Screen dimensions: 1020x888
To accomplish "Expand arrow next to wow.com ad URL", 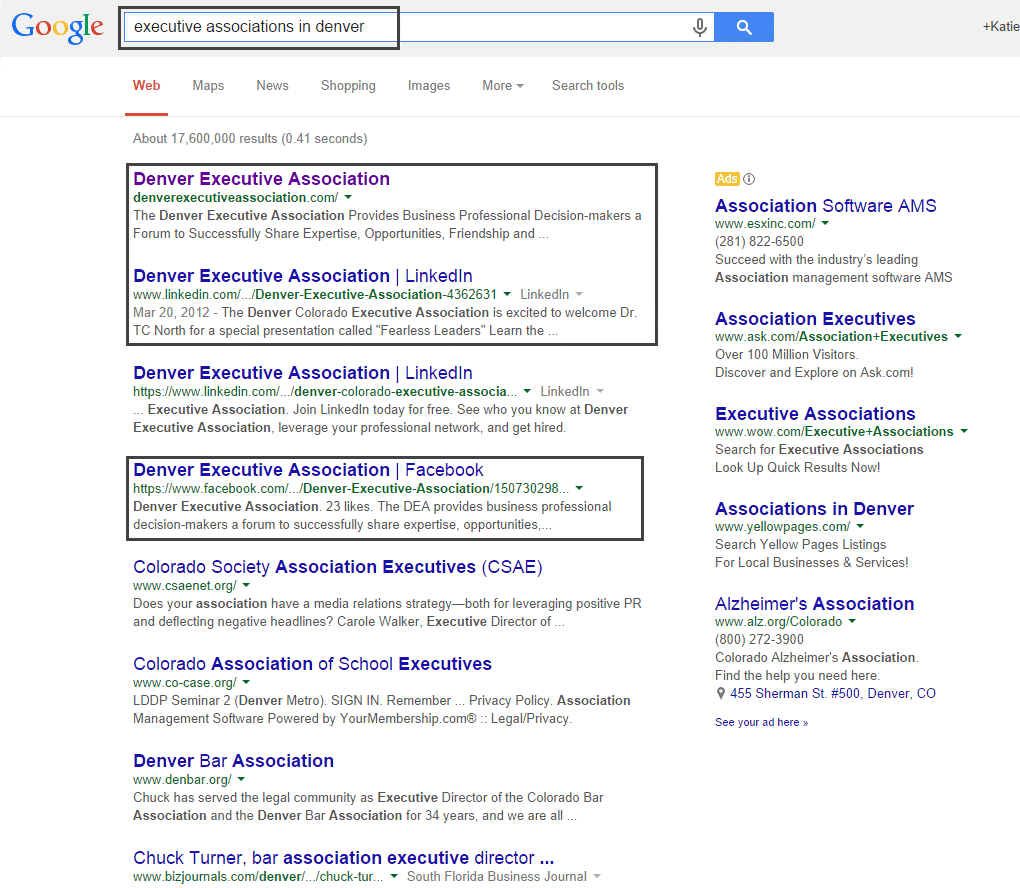I will 963,431.
